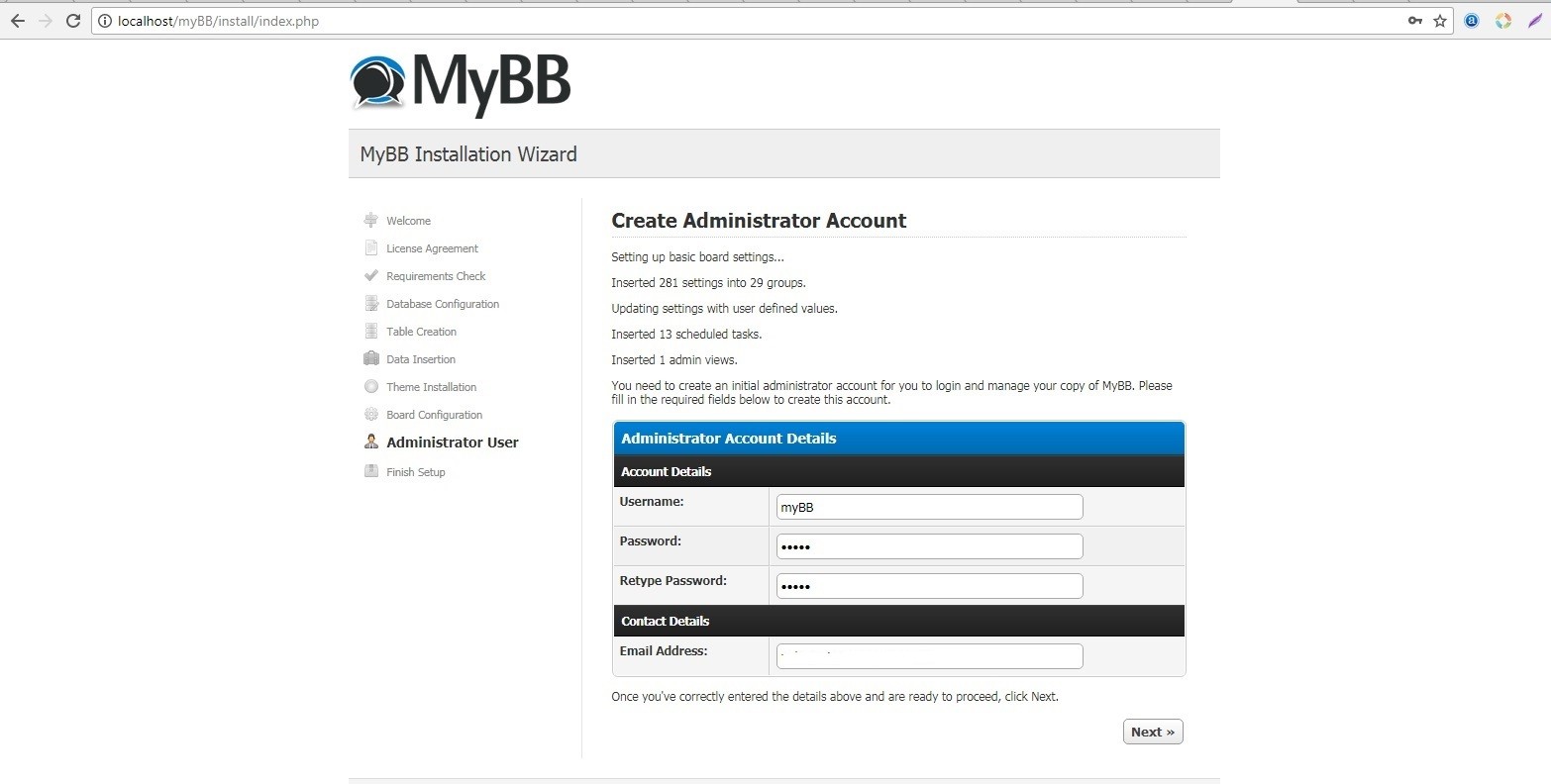Click the Administrator User person icon
This screenshot has width=1551, height=784.
(371, 441)
